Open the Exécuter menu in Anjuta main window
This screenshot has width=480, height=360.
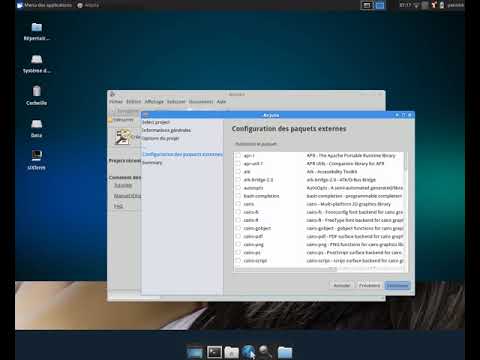pos(176,102)
